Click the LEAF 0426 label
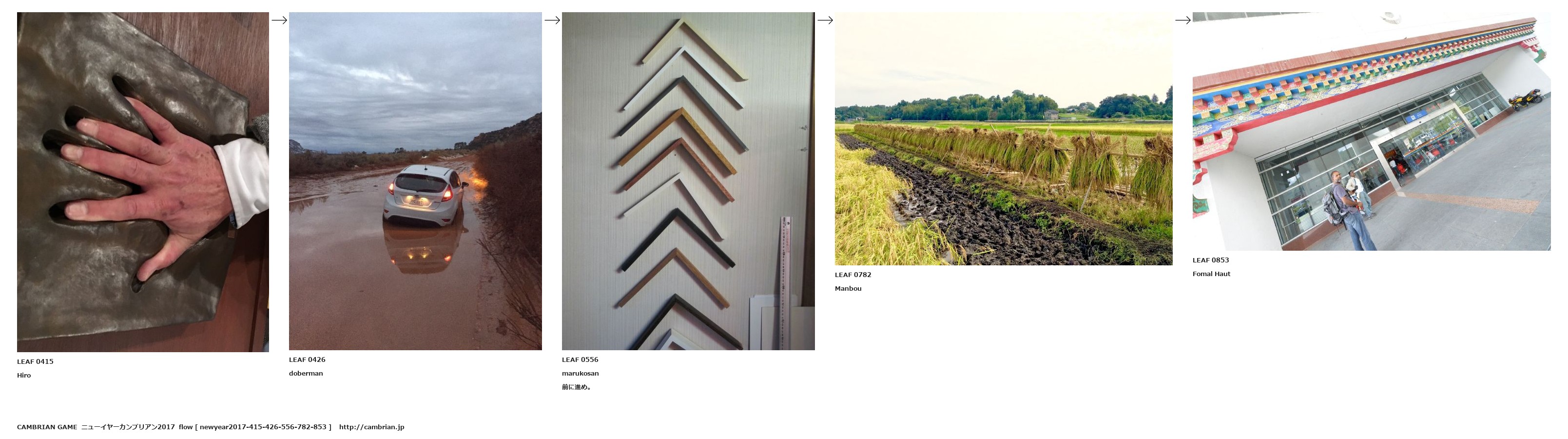The height and width of the screenshot is (439, 1568). (308, 360)
